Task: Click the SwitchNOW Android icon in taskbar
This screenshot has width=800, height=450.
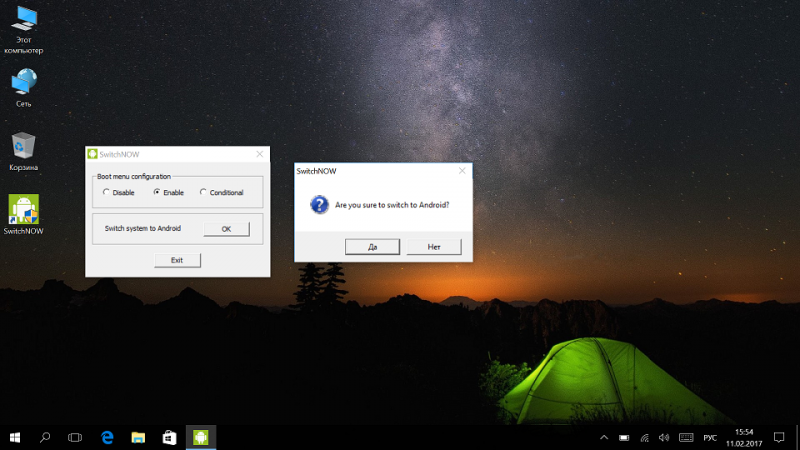Action: [x=200, y=437]
